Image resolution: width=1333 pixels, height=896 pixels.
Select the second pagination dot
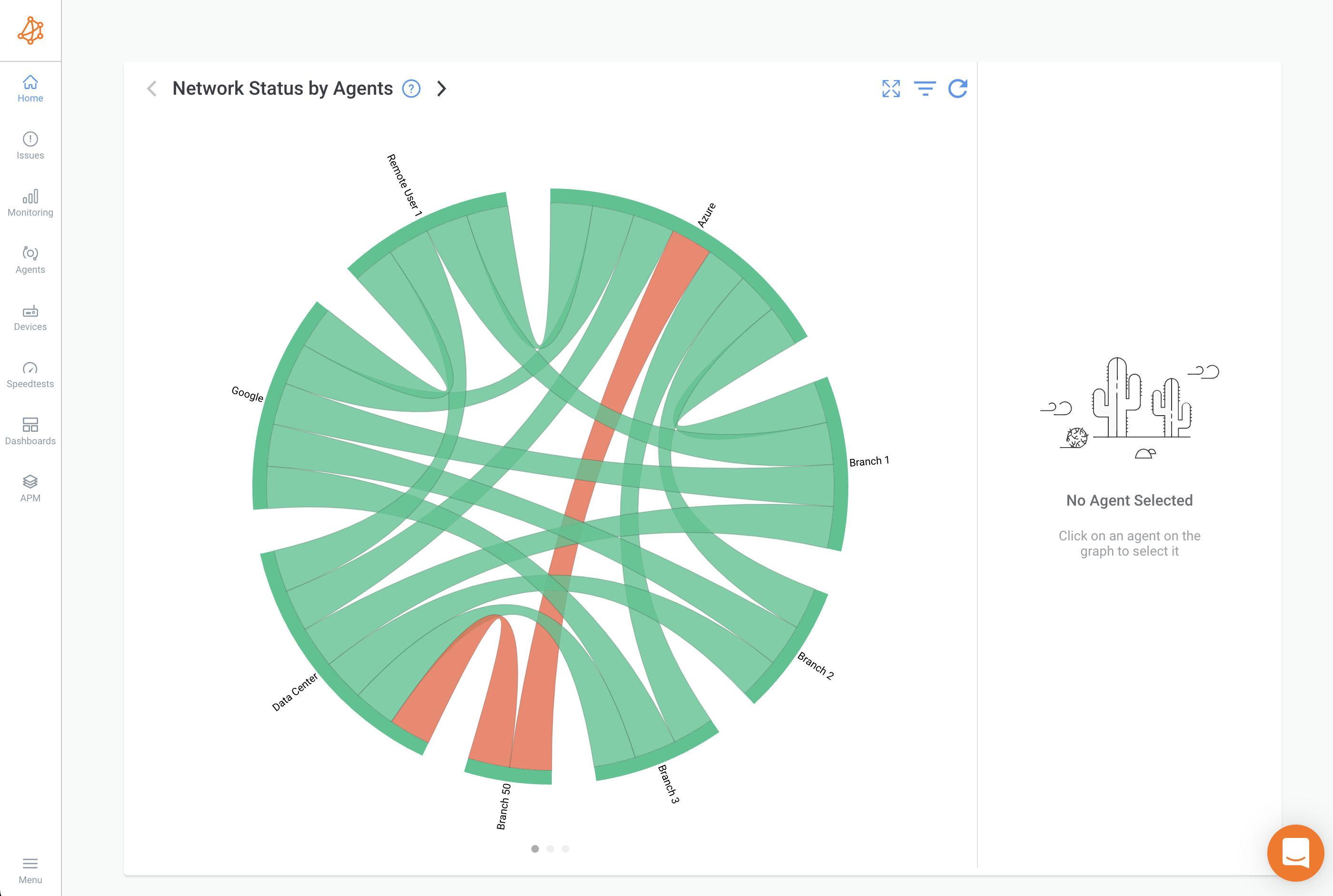point(550,849)
